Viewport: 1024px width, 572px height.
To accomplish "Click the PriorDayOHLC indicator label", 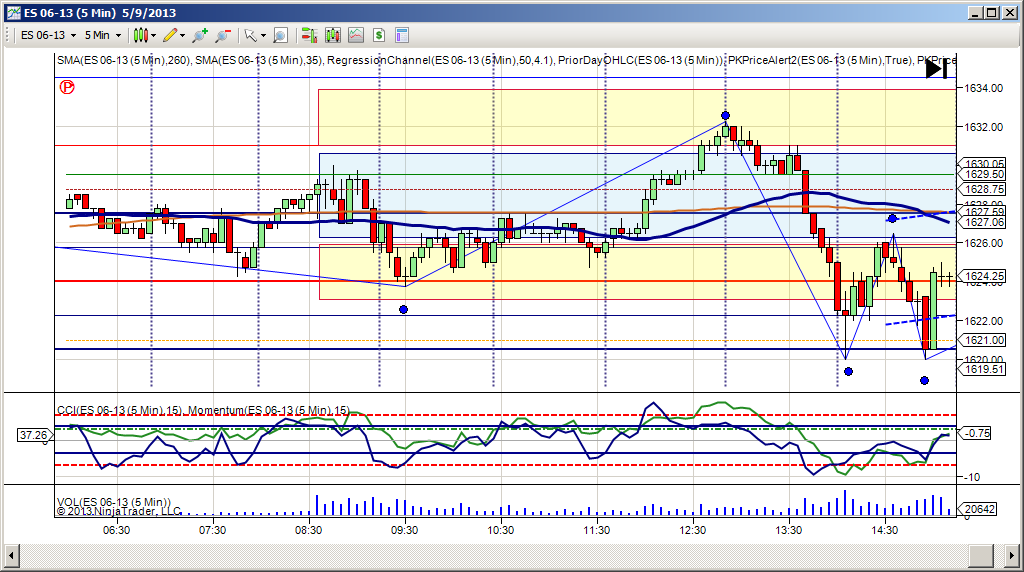I will point(639,60).
